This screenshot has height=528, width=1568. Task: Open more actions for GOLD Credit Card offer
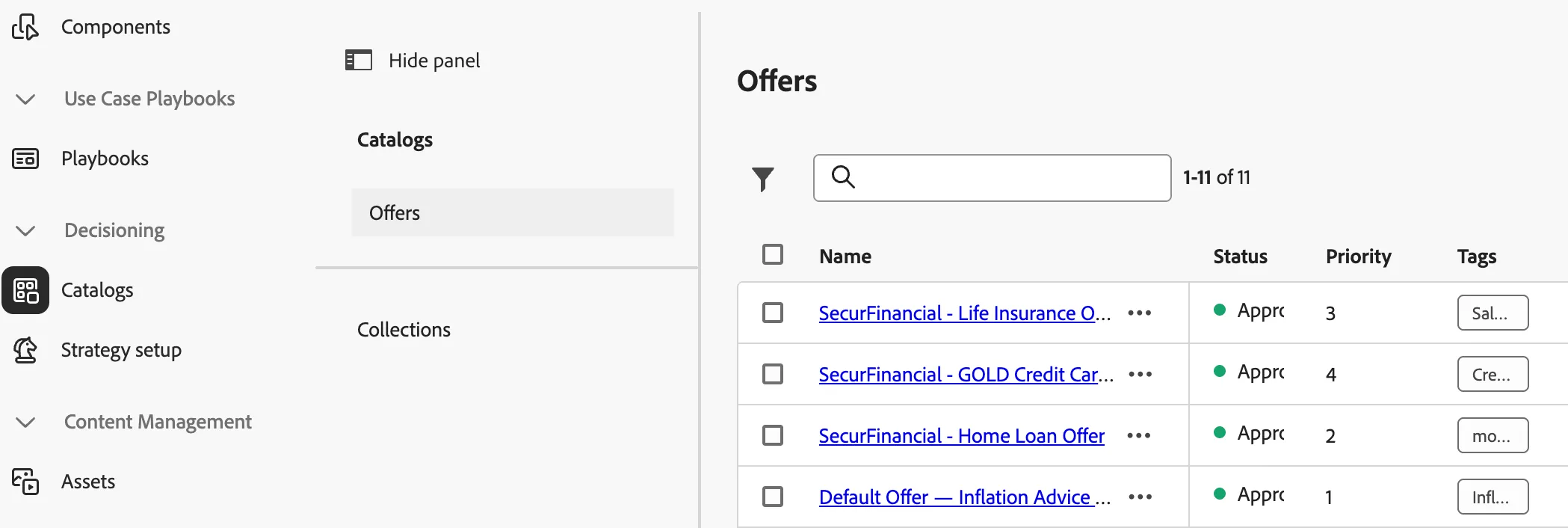point(1140,374)
